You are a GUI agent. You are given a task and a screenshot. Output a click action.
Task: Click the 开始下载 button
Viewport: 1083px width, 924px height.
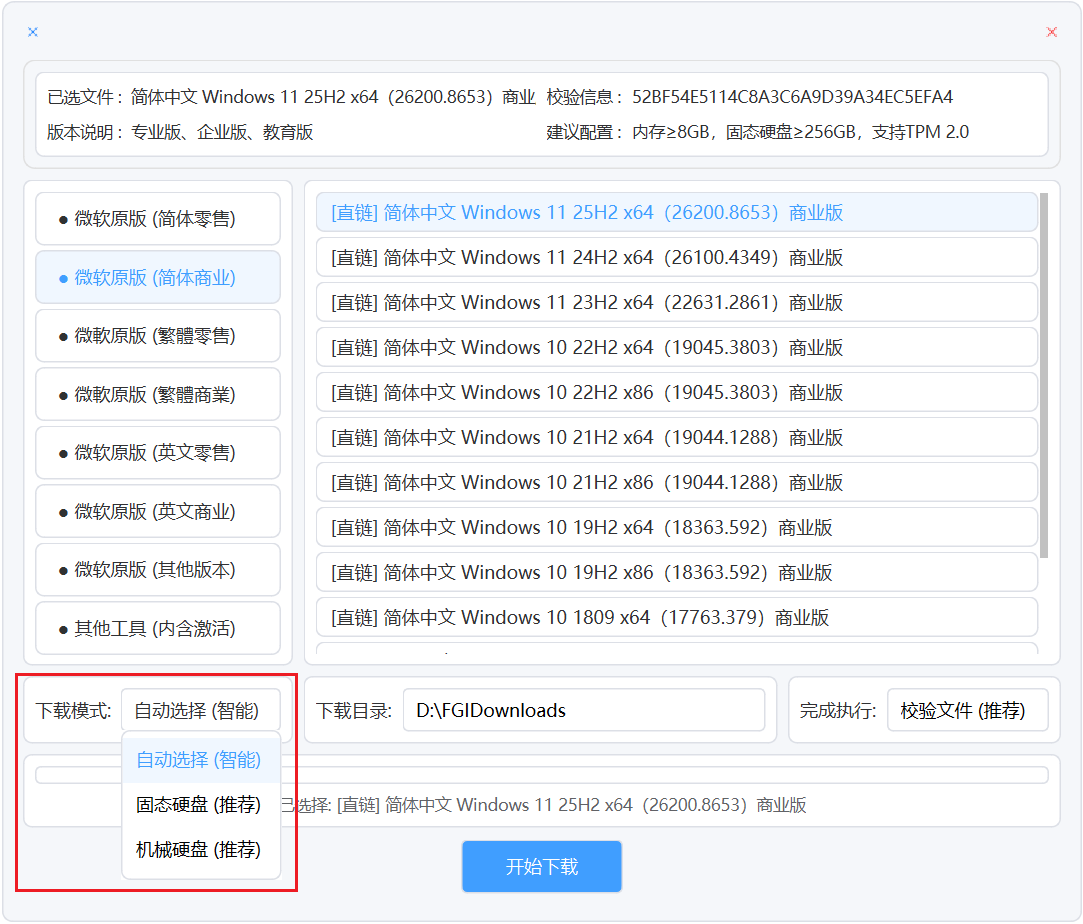pos(542,866)
